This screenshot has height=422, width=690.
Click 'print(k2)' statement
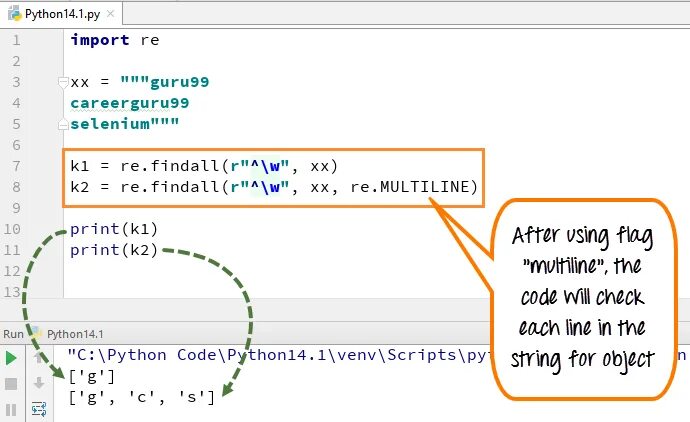[x=114, y=250]
